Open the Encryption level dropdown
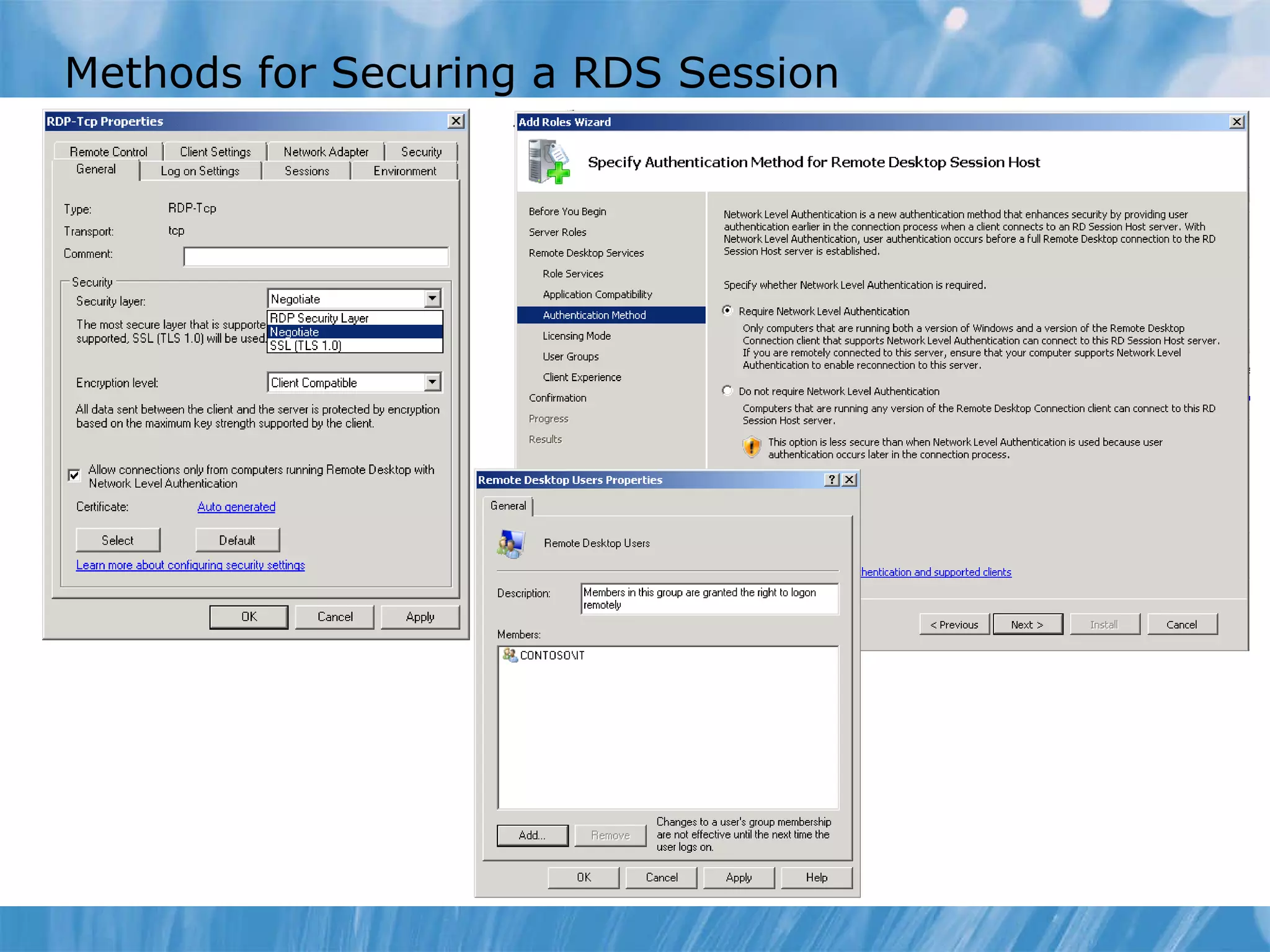Image resolution: width=1270 pixels, height=952 pixels. click(x=433, y=382)
